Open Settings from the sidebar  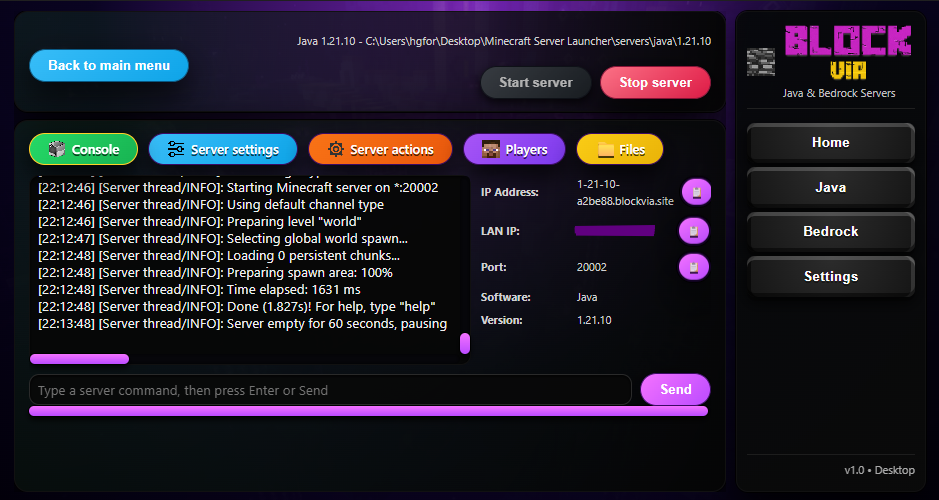coord(831,277)
